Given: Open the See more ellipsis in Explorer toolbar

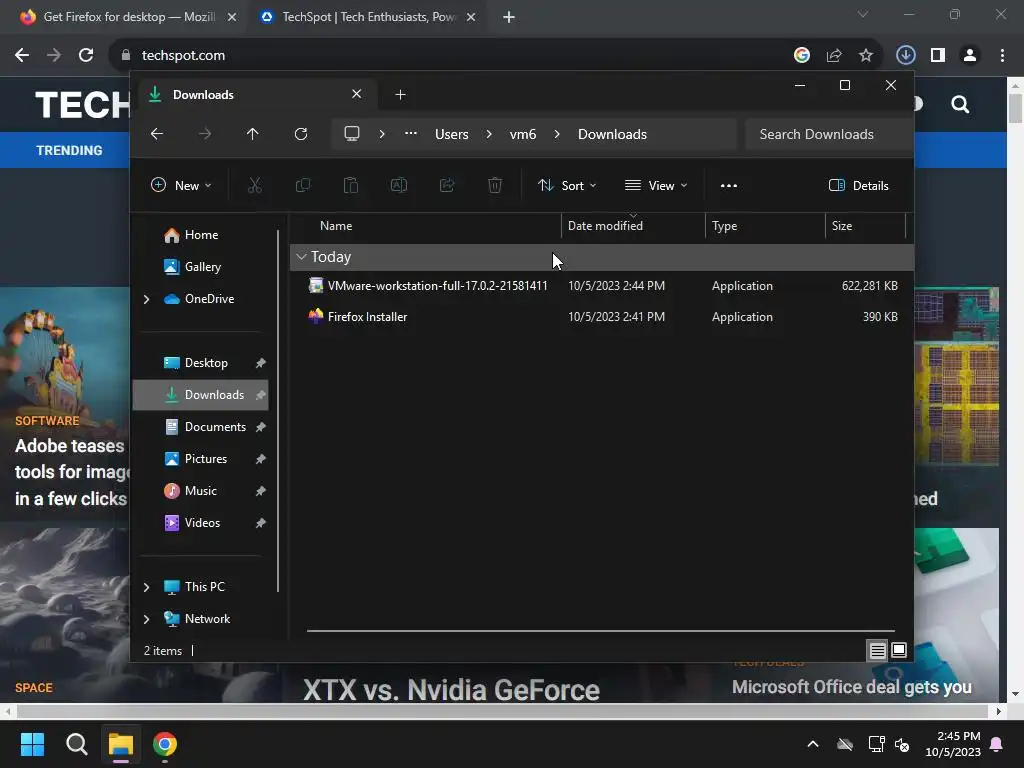Looking at the screenshot, I should click(729, 185).
